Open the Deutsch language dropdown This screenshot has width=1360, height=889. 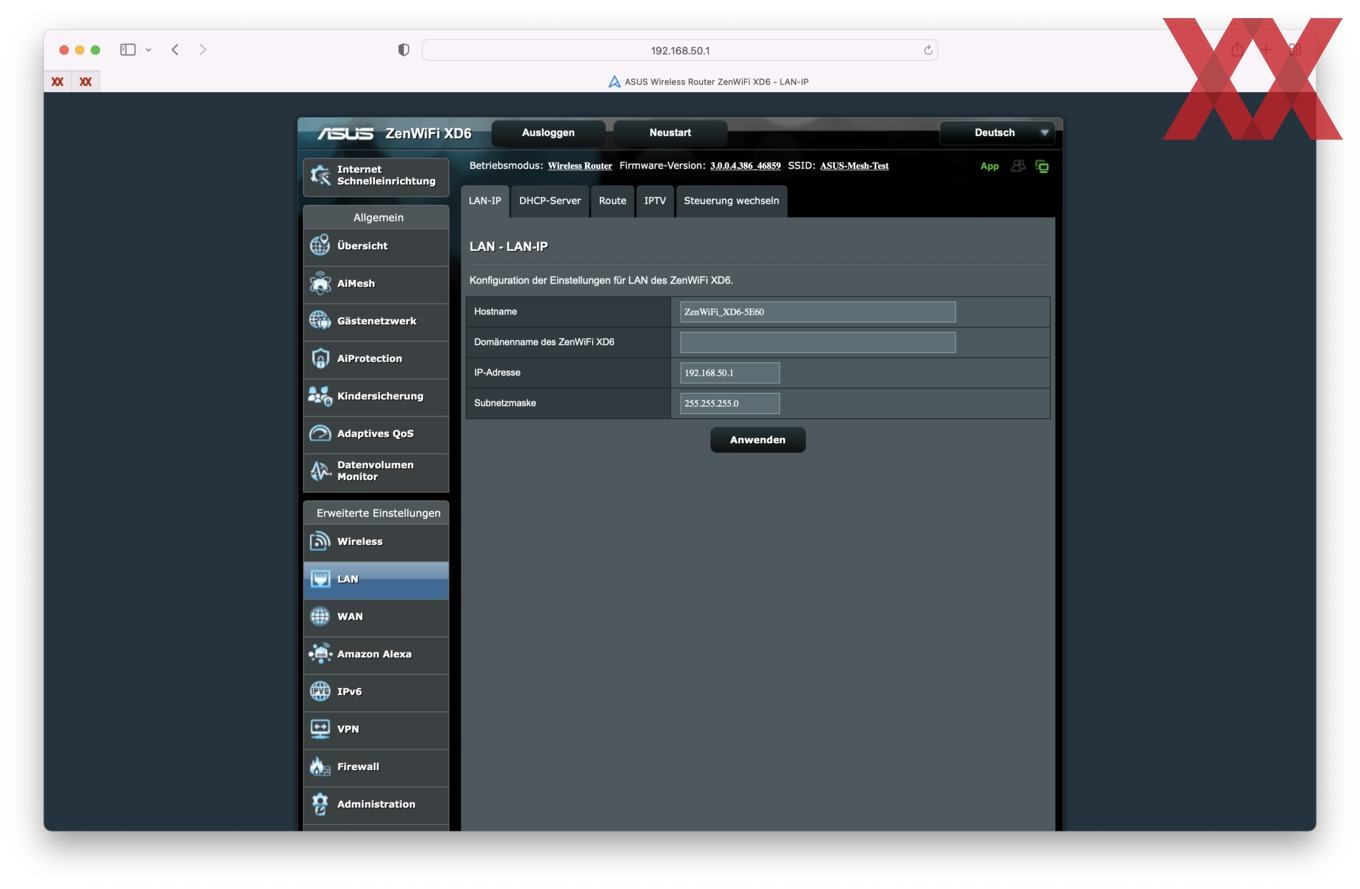tap(997, 133)
